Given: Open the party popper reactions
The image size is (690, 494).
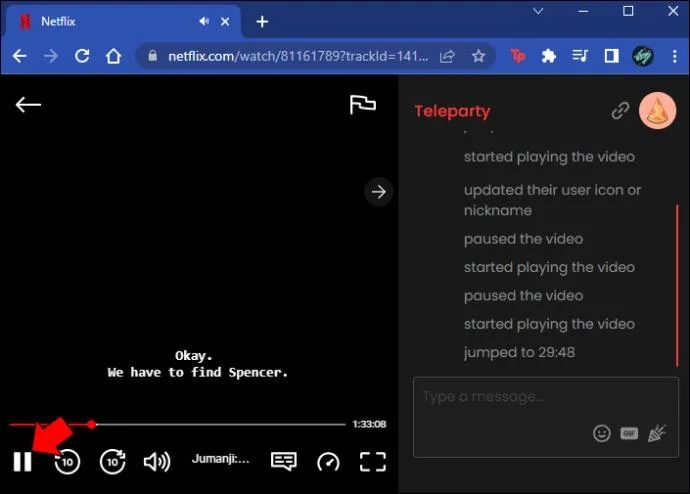Looking at the screenshot, I should tap(657, 433).
